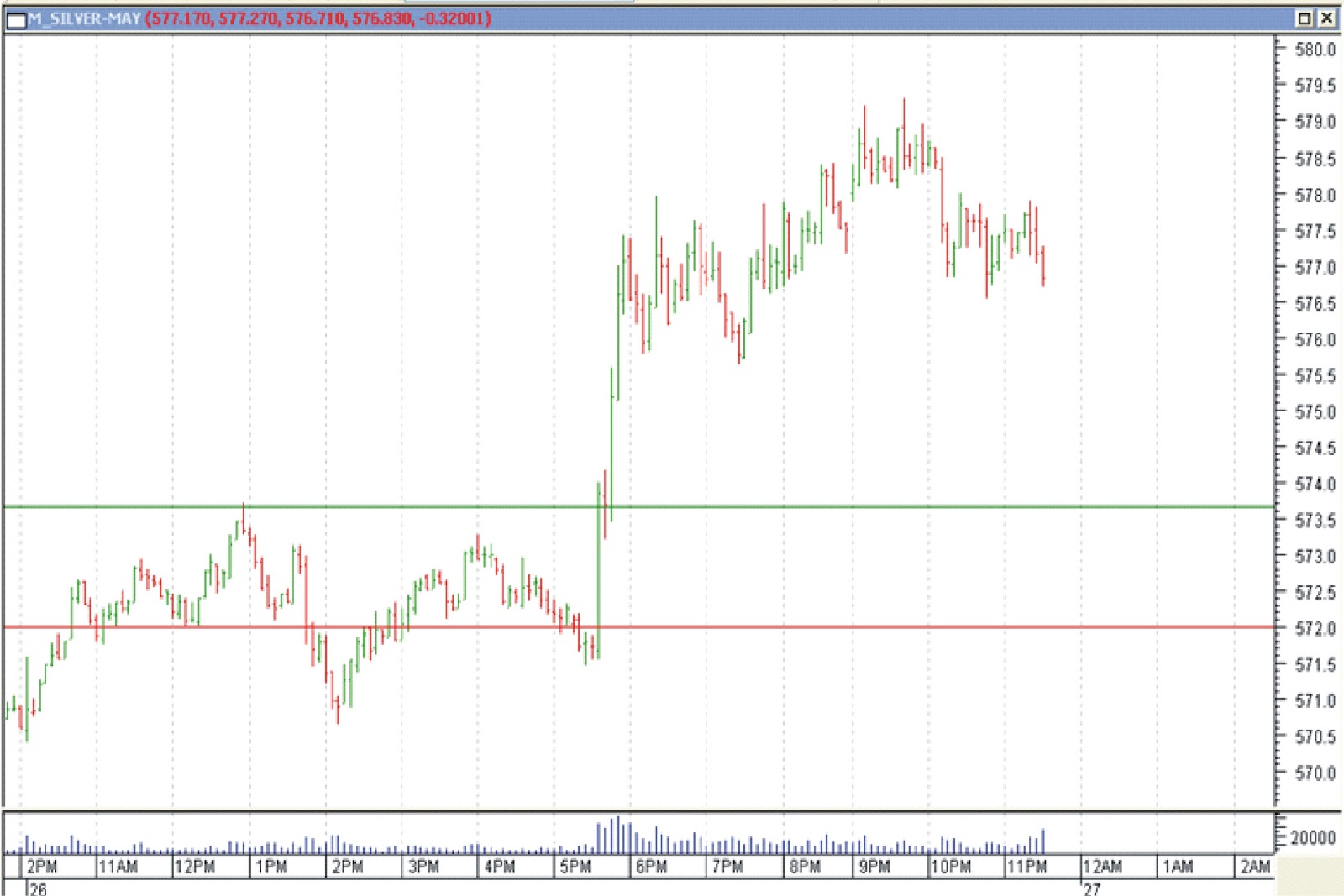Image resolution: width=1344 pixels, height=896 pixels.
Task: Click the 576.5 price axis label
Action: 1315,303
